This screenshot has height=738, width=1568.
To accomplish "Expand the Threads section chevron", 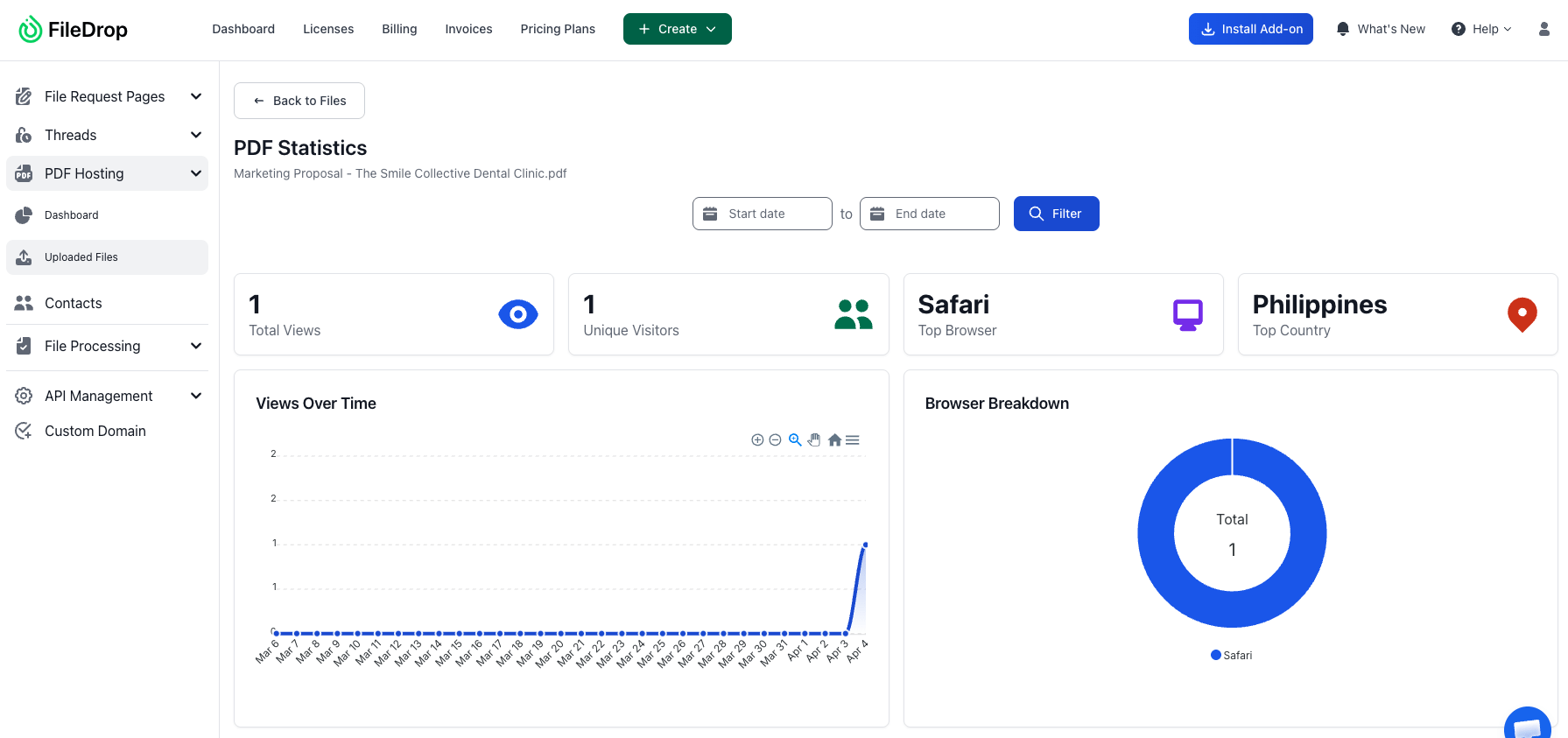I will 196,135.
